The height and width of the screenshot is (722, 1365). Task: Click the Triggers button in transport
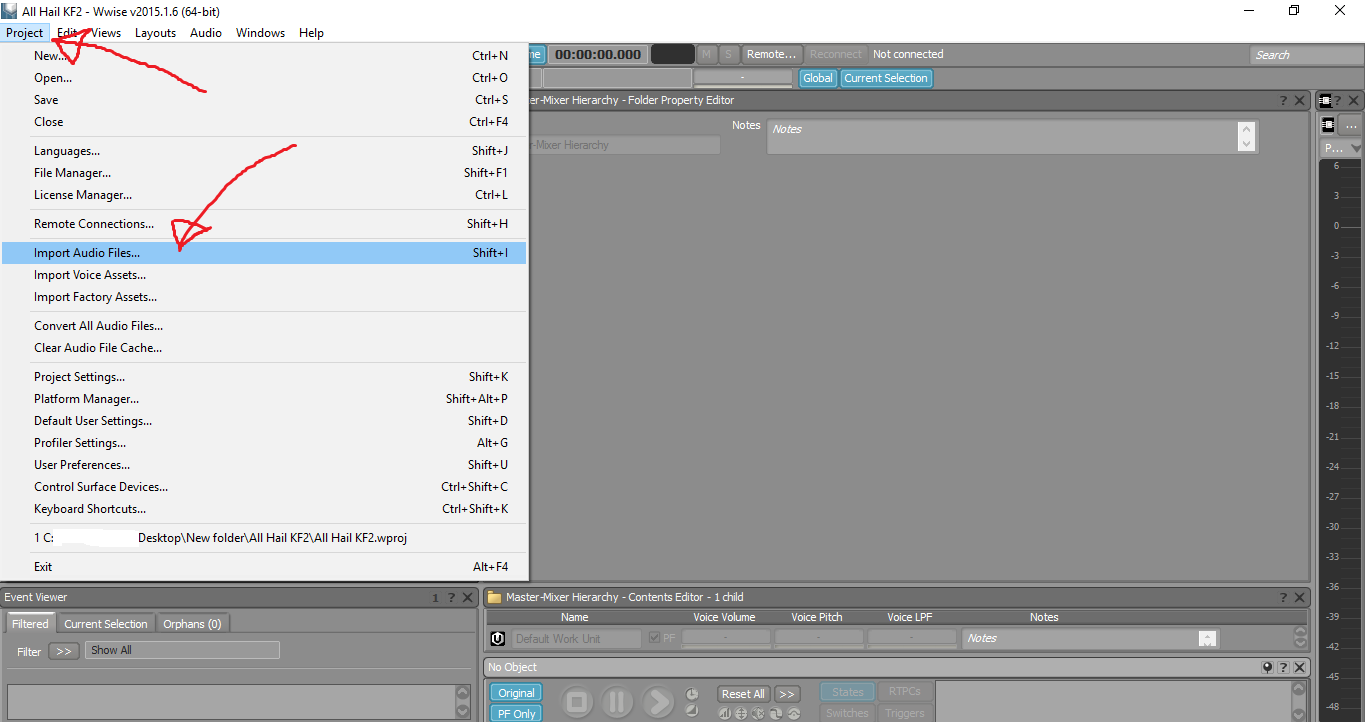tap(905, 713)
